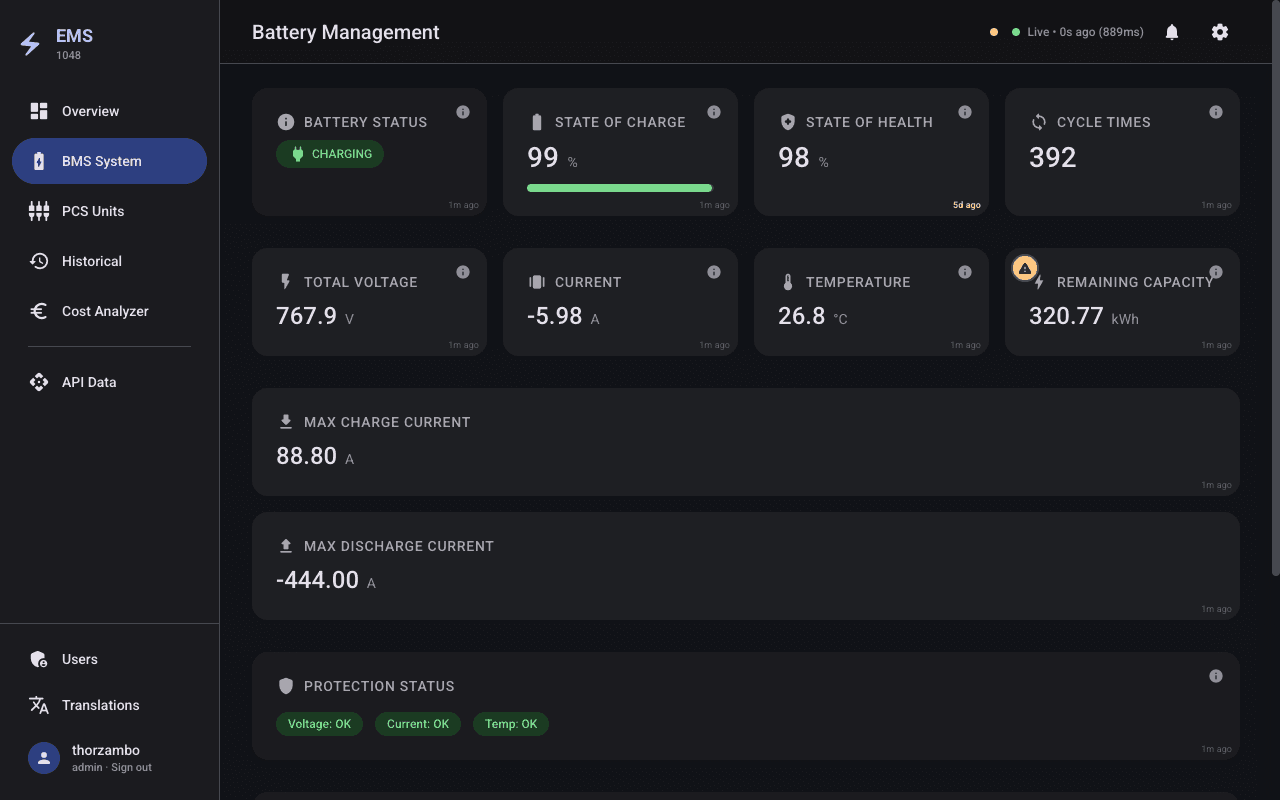Open the API Data page
The height and width of the screenshot is (800, 1280).
point(88,382)
